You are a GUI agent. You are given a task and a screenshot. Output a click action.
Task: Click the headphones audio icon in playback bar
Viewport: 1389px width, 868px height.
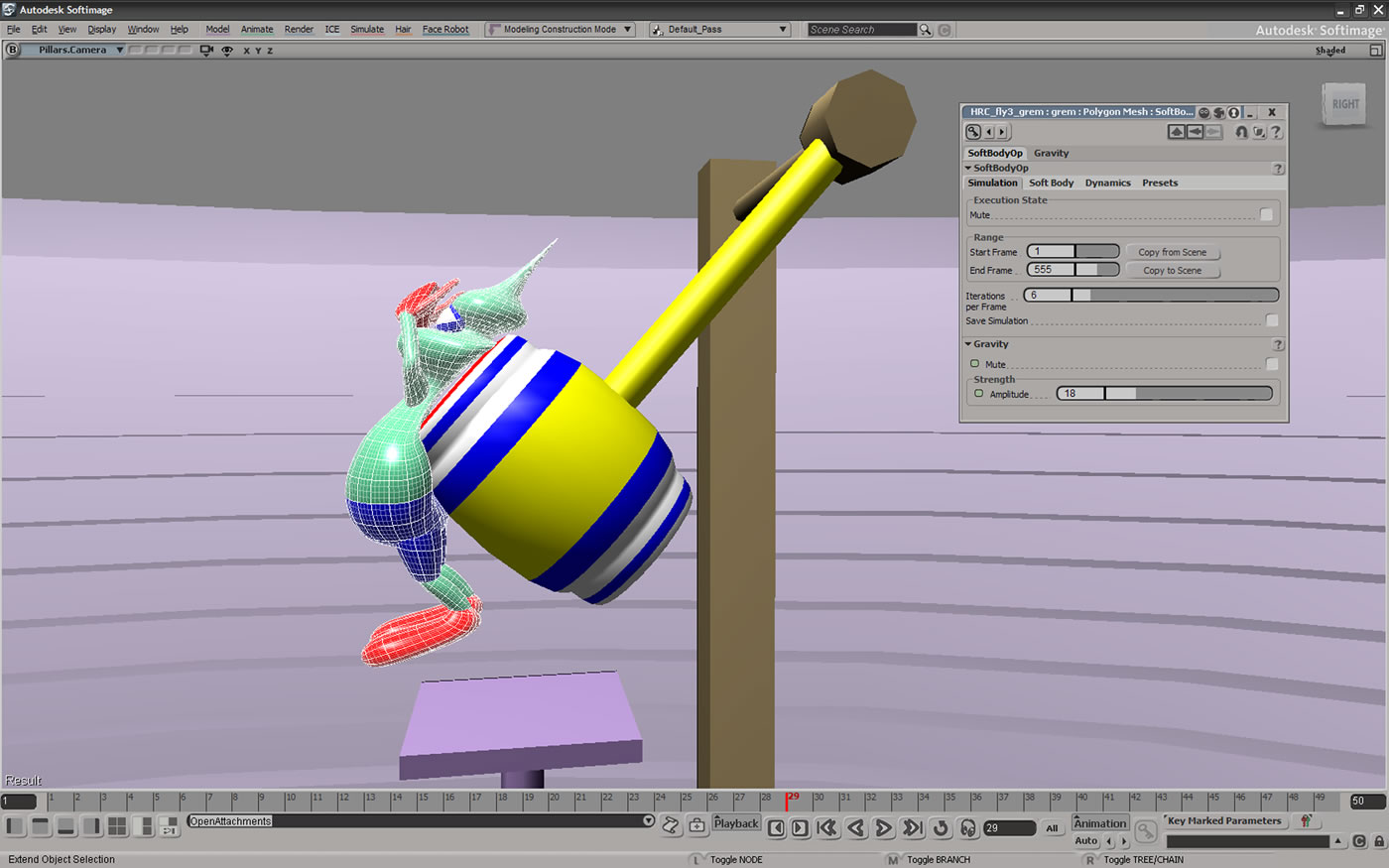click(969, 825)
